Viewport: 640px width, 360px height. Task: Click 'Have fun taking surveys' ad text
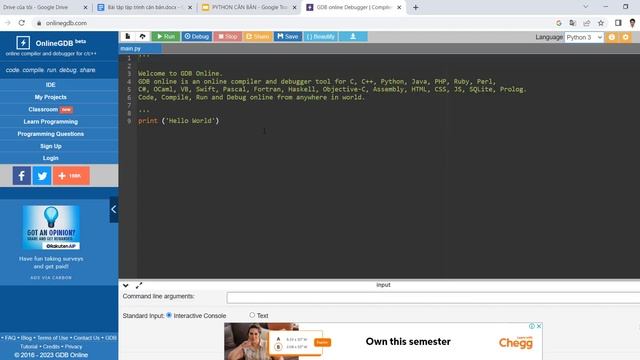tap(51, 262)
